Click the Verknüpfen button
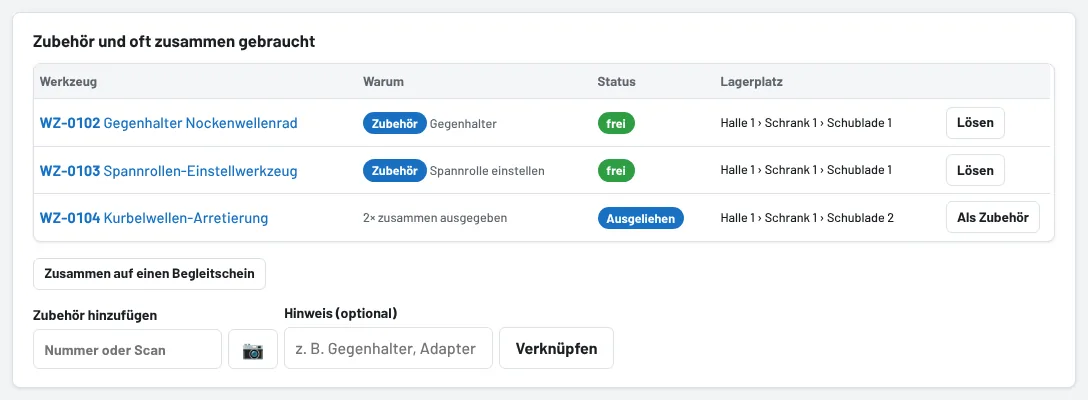The width and height of the screenshot is (1088, 400). [556, 348]
